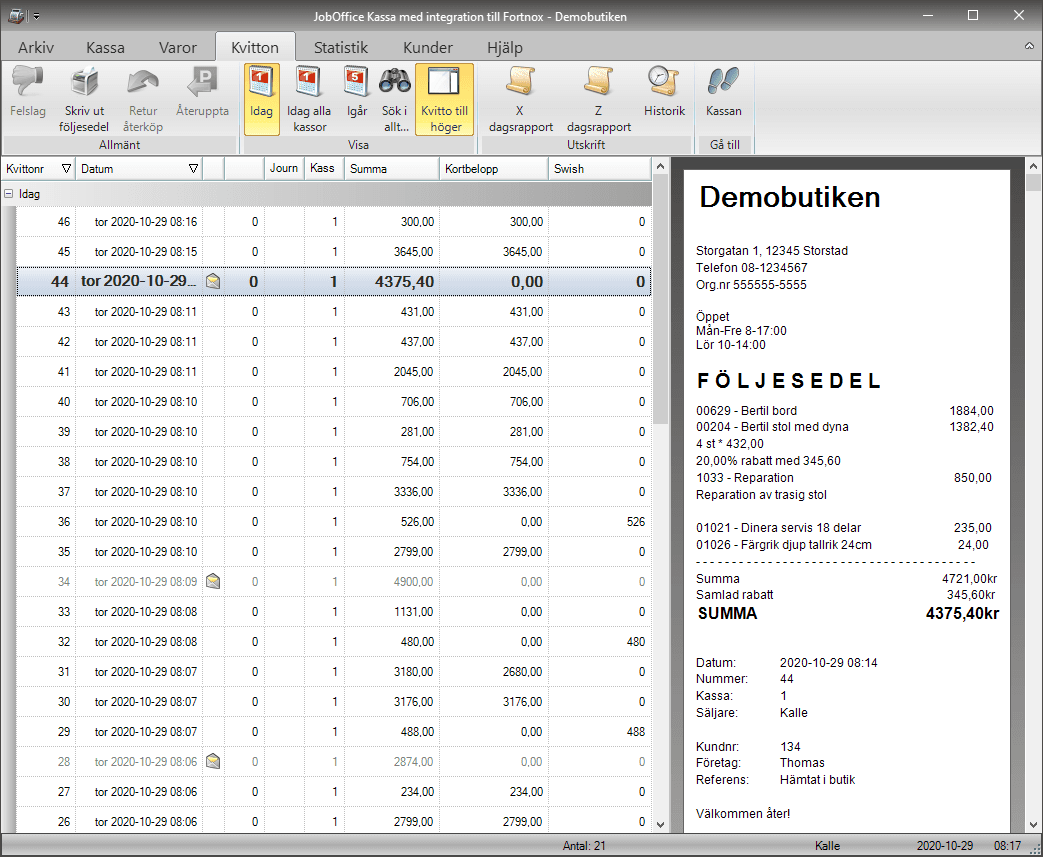Switch to the Kassa tab
Image resolution: width=1043 pixels, height=857 pixels.
point(105,47)
